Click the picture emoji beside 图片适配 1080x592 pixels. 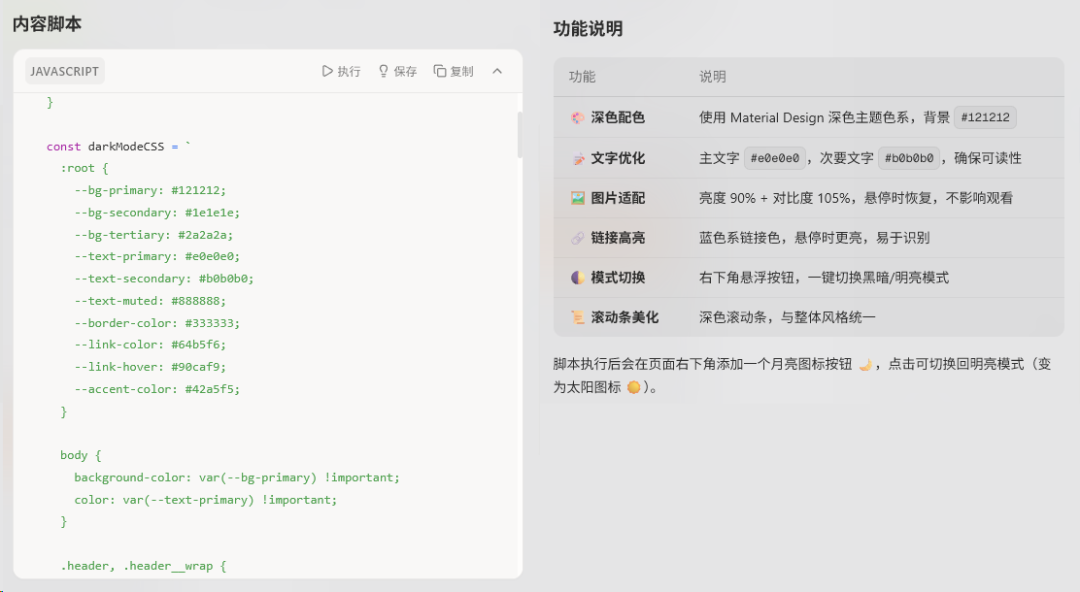[578, 198]
